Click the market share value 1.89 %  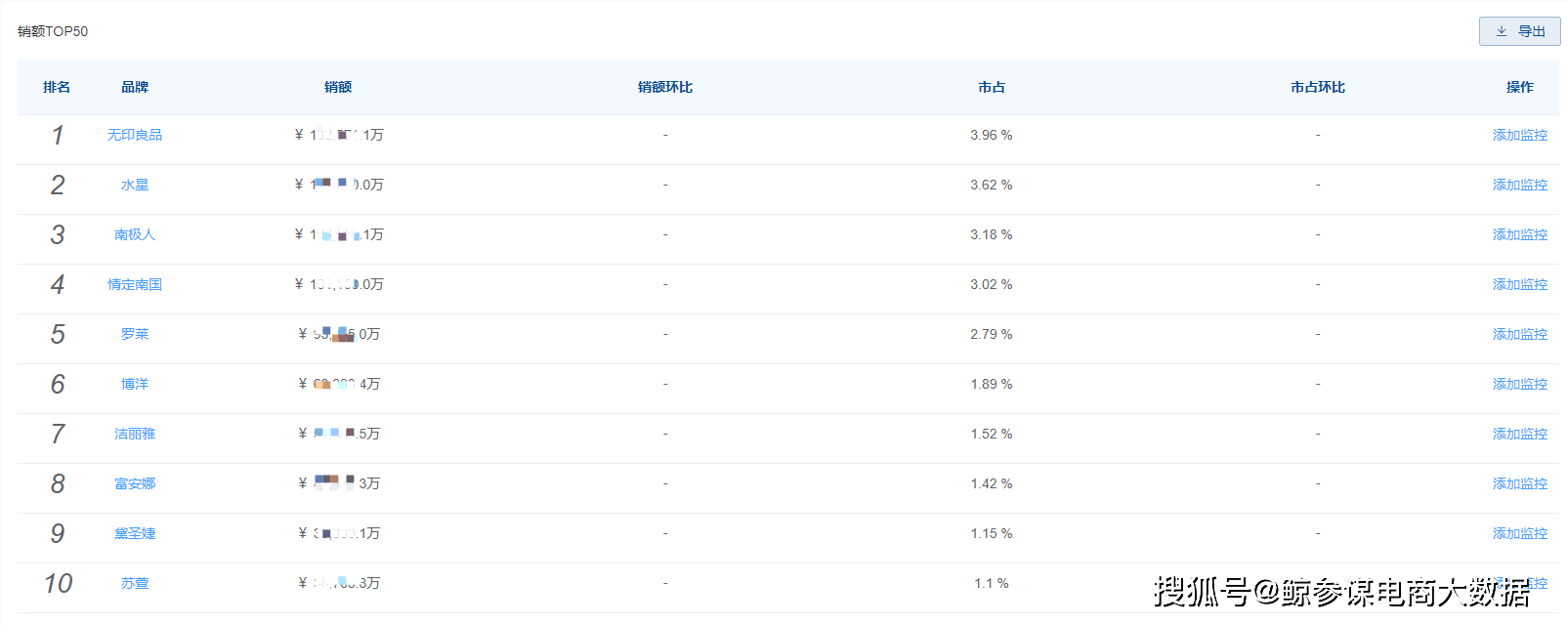pos(992,384)
